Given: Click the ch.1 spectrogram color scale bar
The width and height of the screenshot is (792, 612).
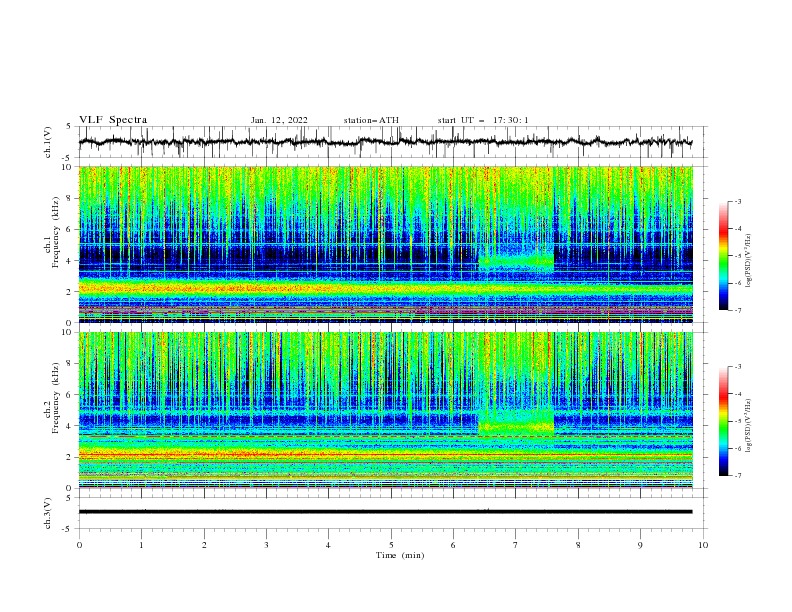Looking at the screenshot, I should (723, 256).
